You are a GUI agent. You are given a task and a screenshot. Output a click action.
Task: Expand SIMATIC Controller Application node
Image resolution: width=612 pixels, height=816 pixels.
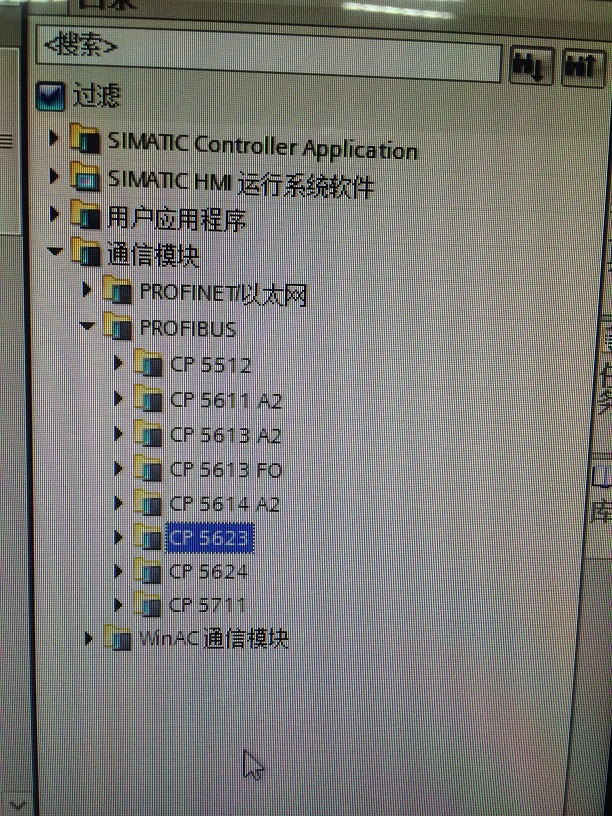[x=54, y=138]
